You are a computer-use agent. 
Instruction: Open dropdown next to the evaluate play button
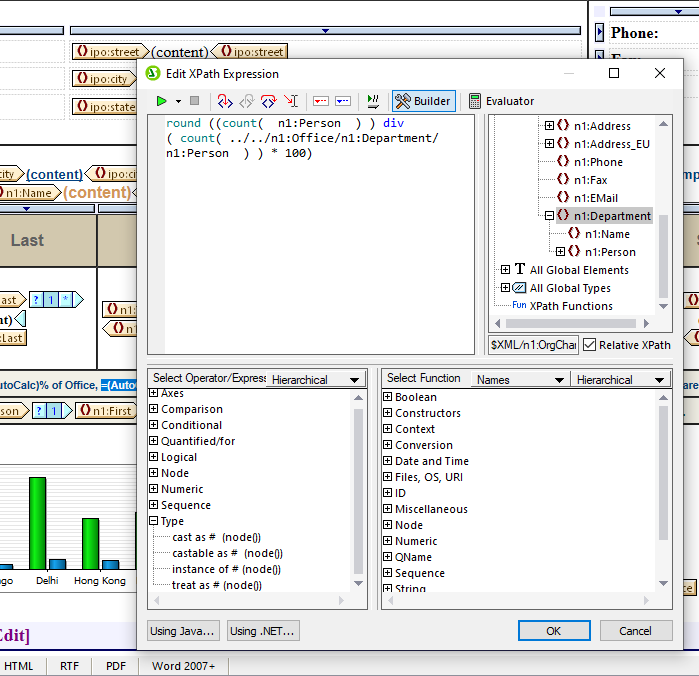click(x=178, y=101)
